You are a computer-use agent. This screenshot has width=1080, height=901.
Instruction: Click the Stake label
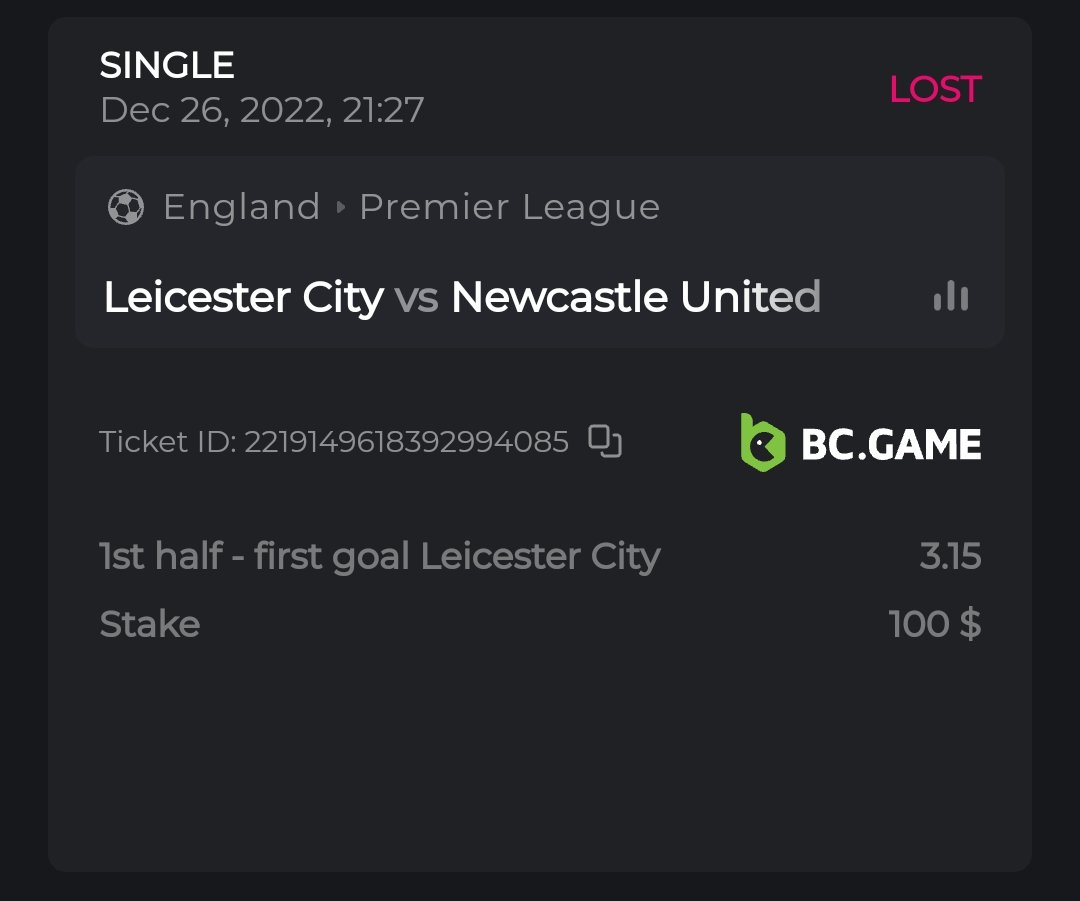click(150, 624)
